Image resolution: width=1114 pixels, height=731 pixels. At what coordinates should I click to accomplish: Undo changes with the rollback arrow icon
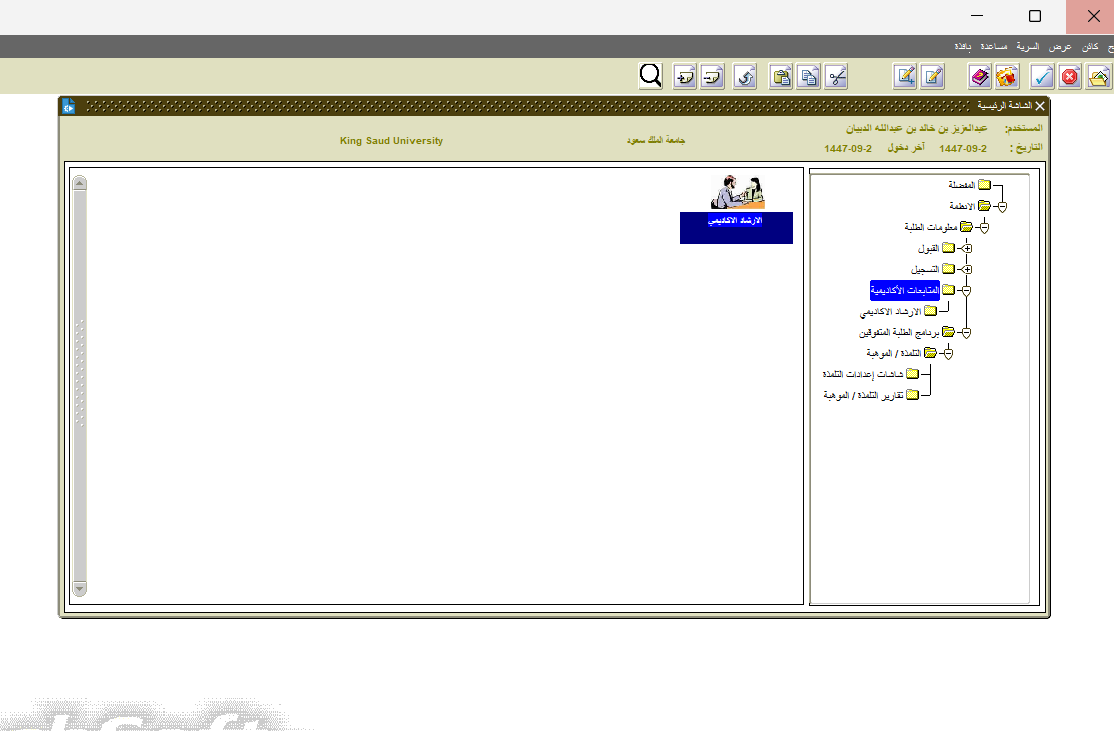(744, 76)
